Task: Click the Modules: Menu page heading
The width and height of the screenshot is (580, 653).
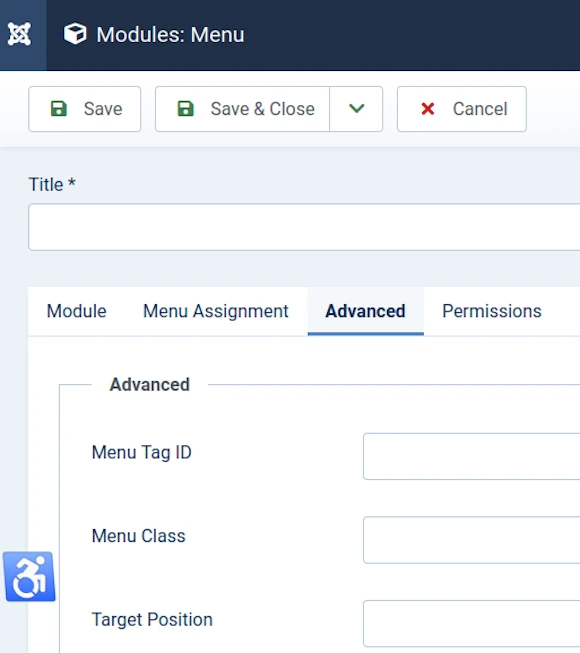Action: [x=170, y=35]
